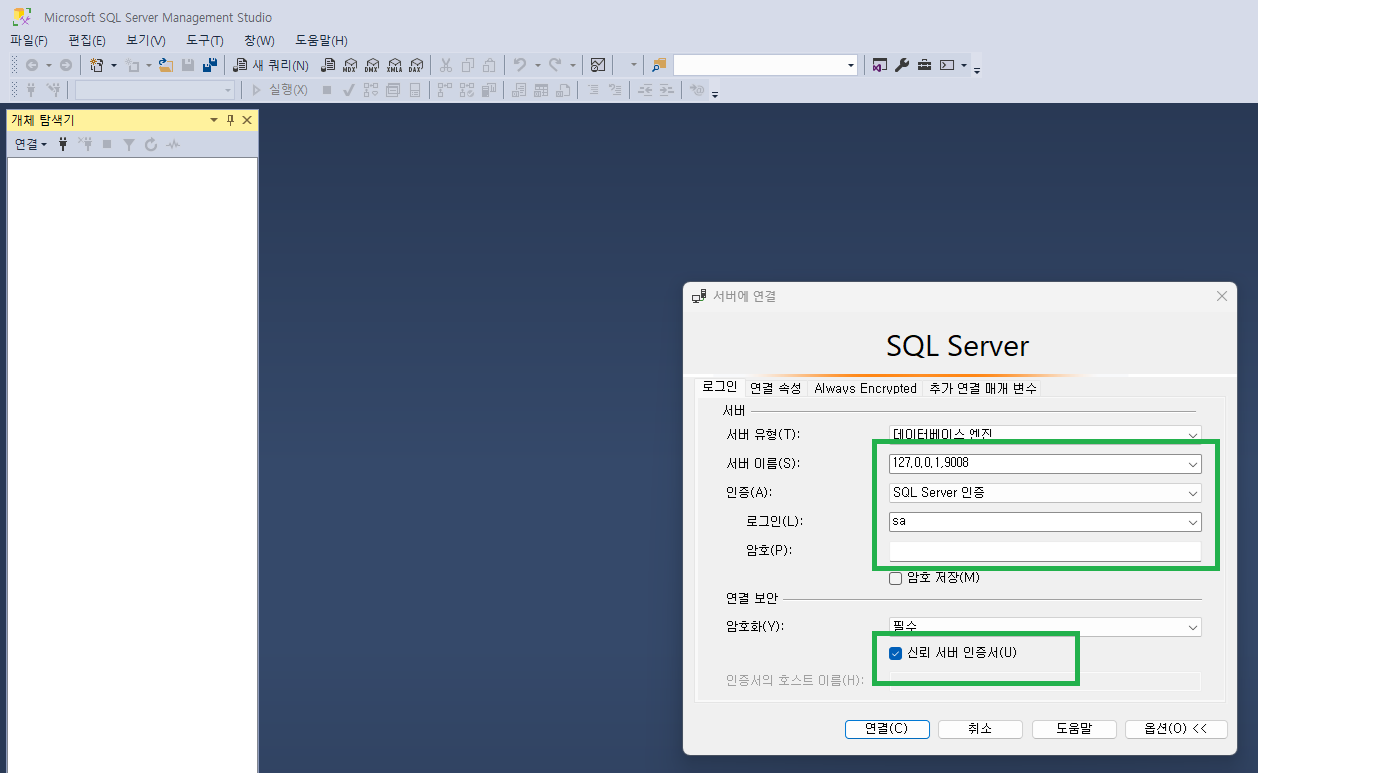Uncheck the 신뢰 서버 인증서 checkbox
1387x773 pixels.
896,654
